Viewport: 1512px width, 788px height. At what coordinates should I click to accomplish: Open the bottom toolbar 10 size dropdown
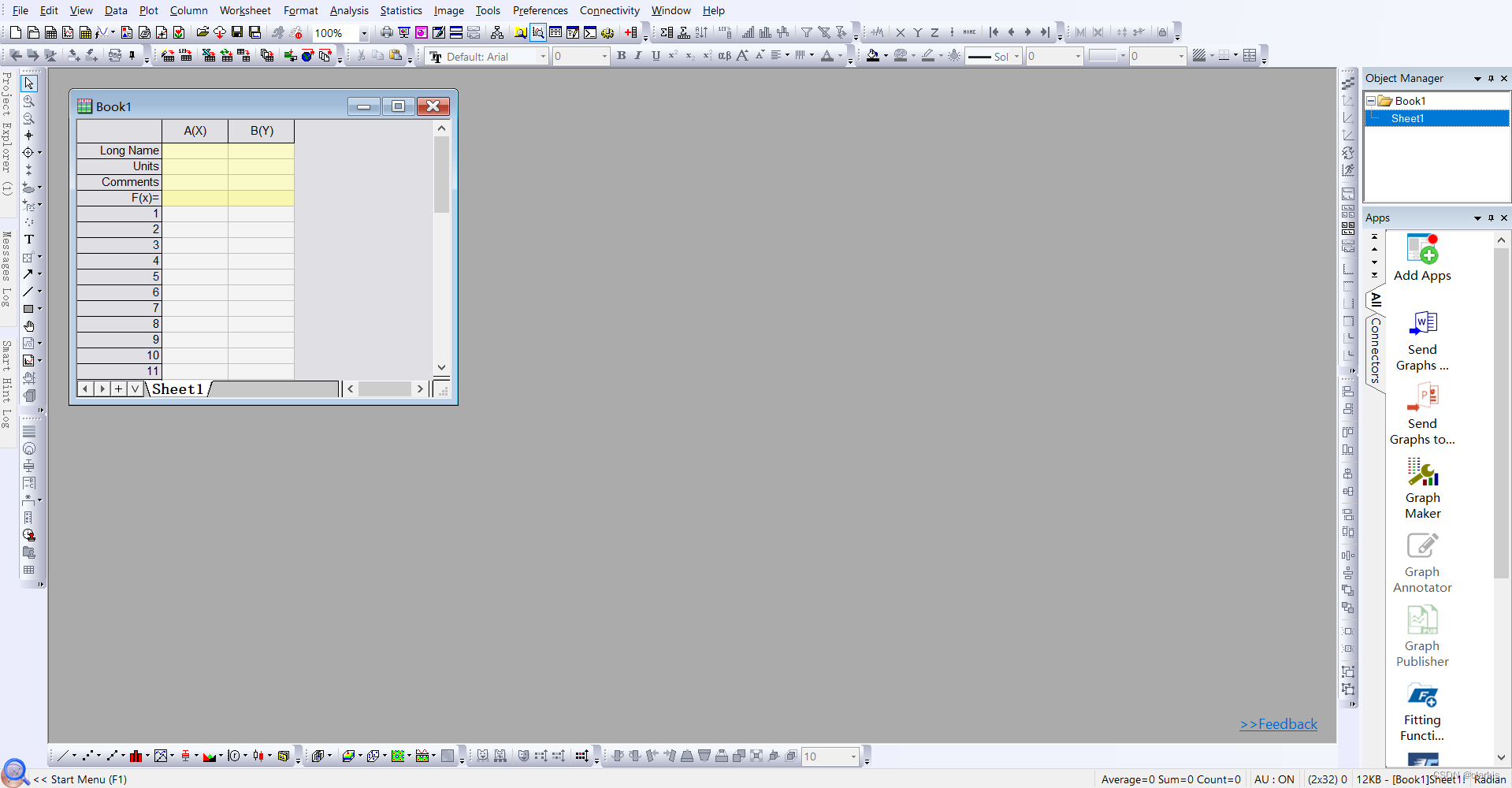(853, 756)
